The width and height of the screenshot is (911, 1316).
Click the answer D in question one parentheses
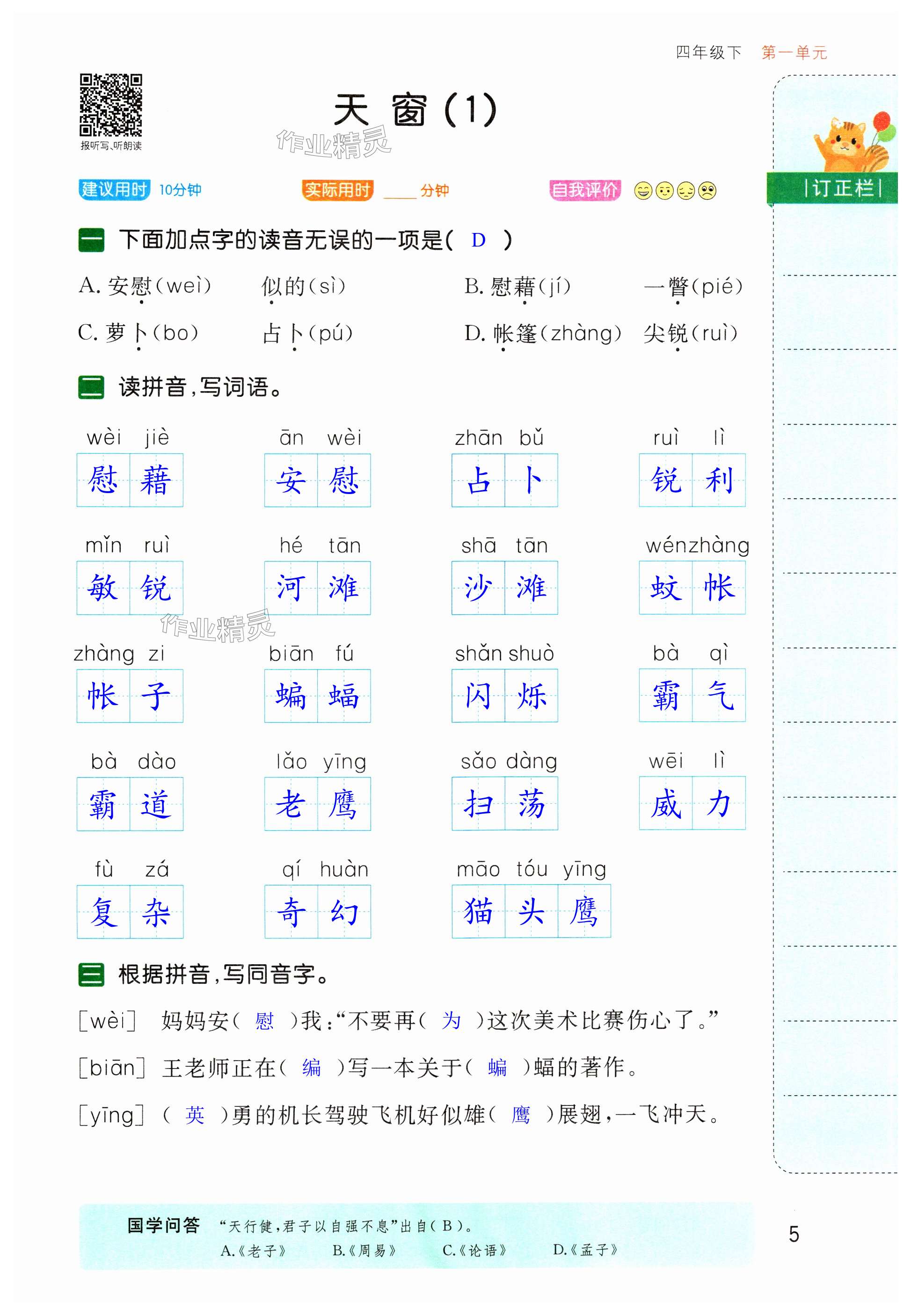tap(478, 240)
